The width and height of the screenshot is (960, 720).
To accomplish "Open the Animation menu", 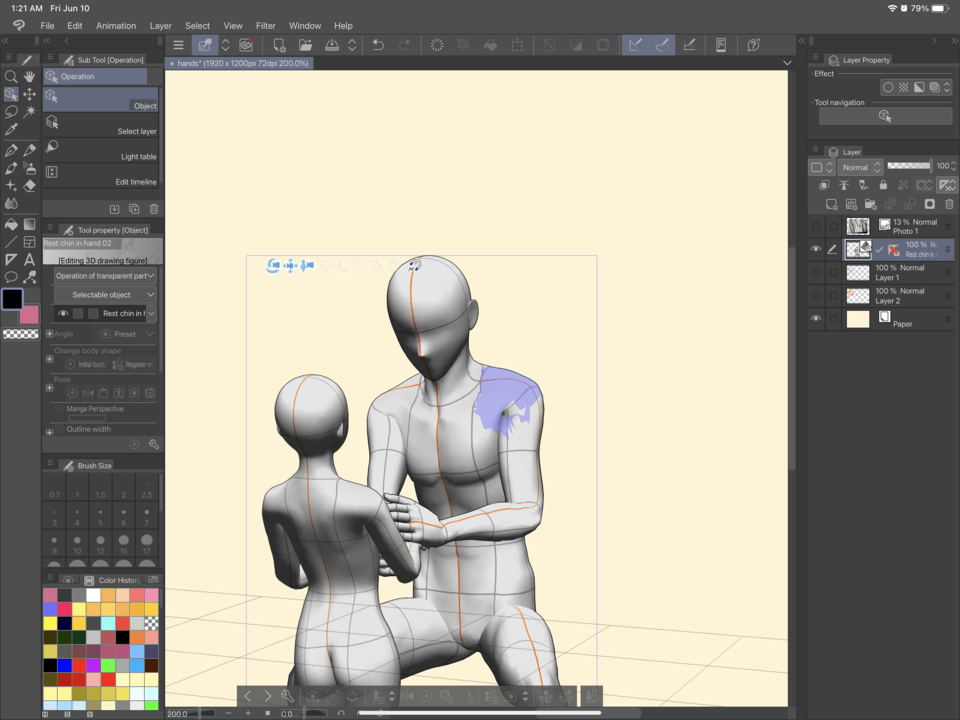I will [x=116, y=26].
